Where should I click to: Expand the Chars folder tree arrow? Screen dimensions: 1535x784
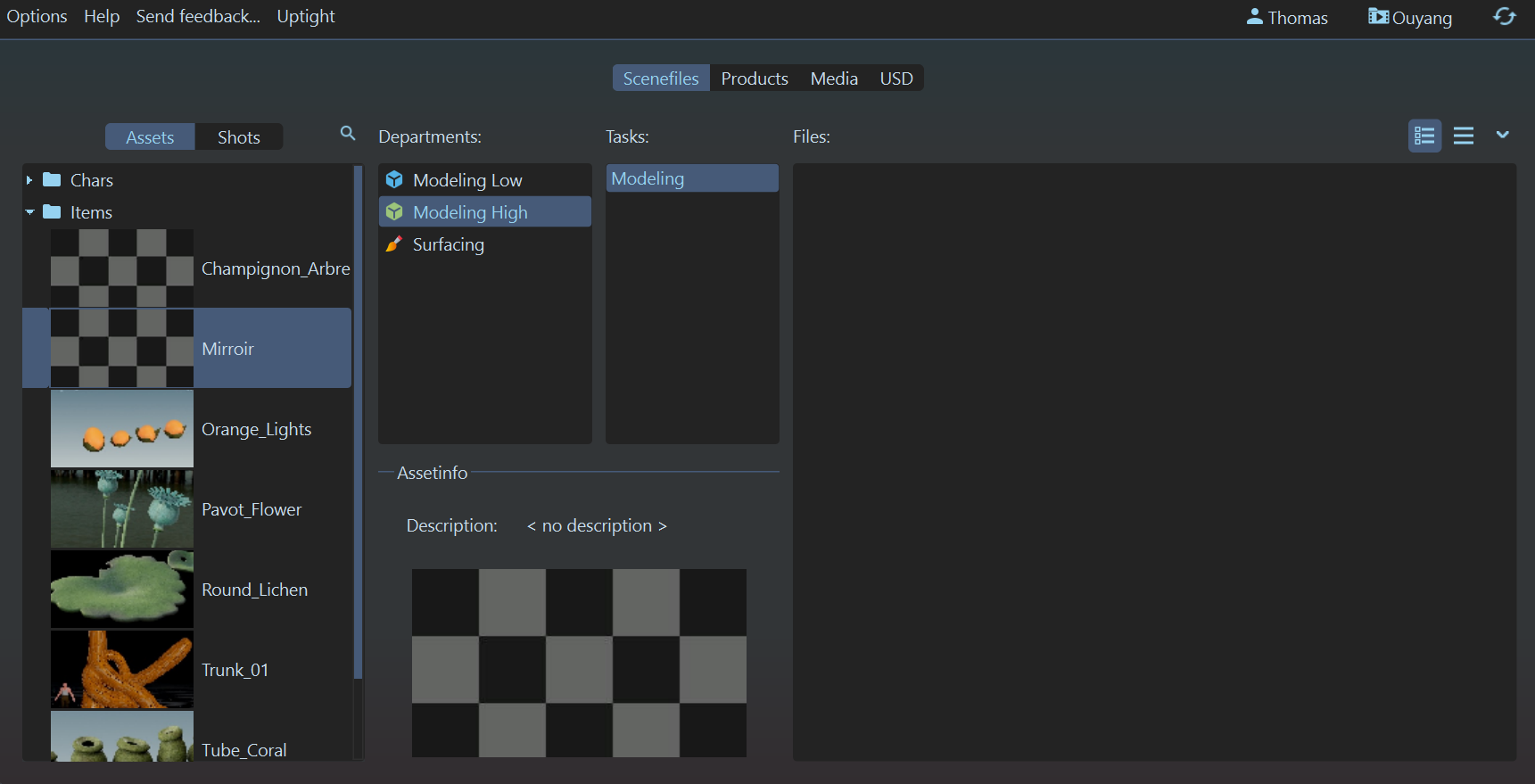pos(29,180)
